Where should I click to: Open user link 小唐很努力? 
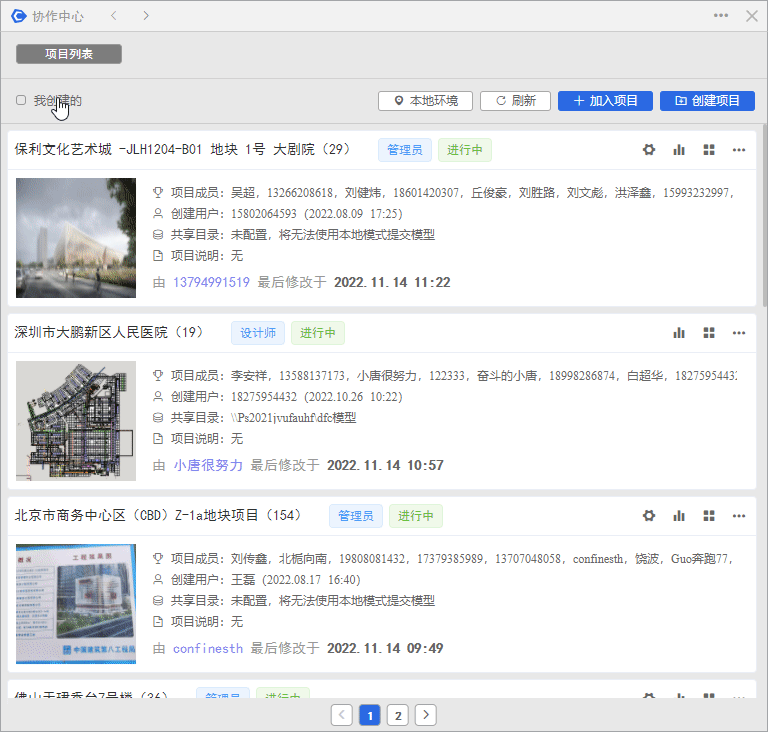click(x=208, y=465)
